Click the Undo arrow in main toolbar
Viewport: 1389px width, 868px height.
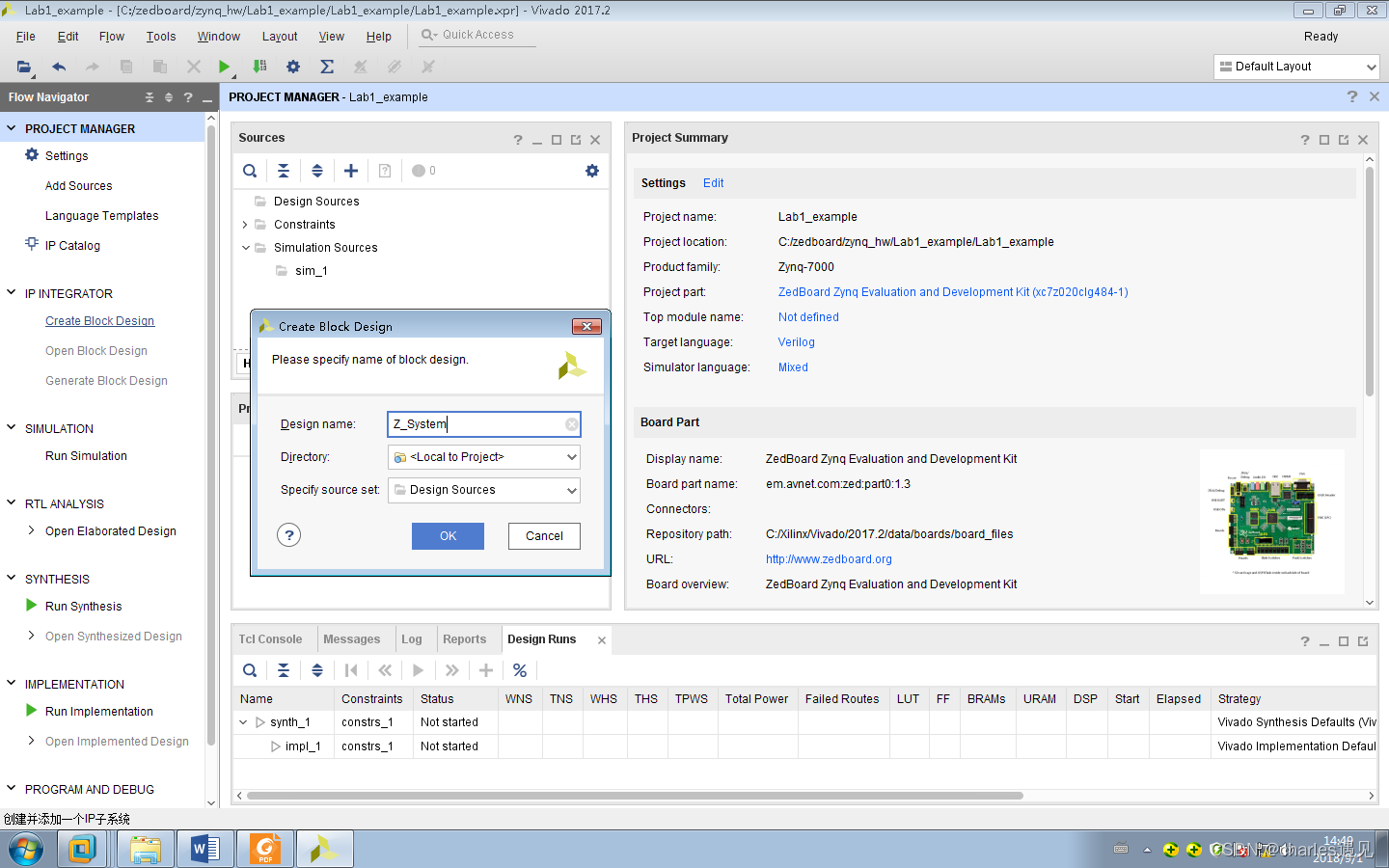click(59, 67)
